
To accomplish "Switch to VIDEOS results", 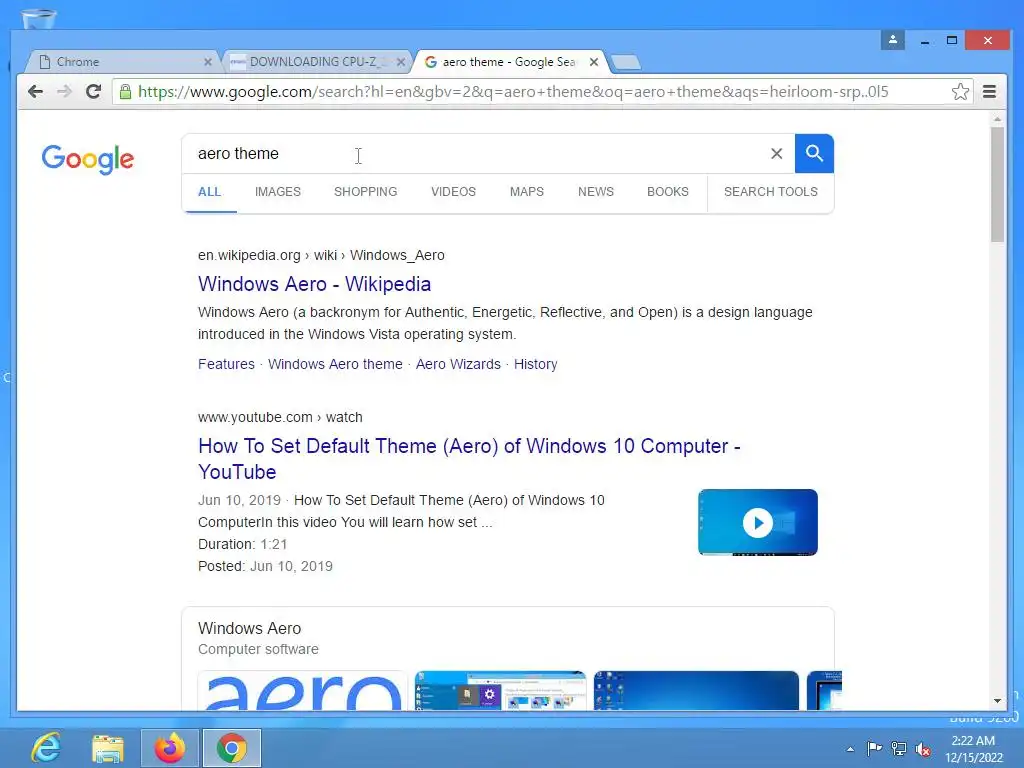I will (453, 192).
